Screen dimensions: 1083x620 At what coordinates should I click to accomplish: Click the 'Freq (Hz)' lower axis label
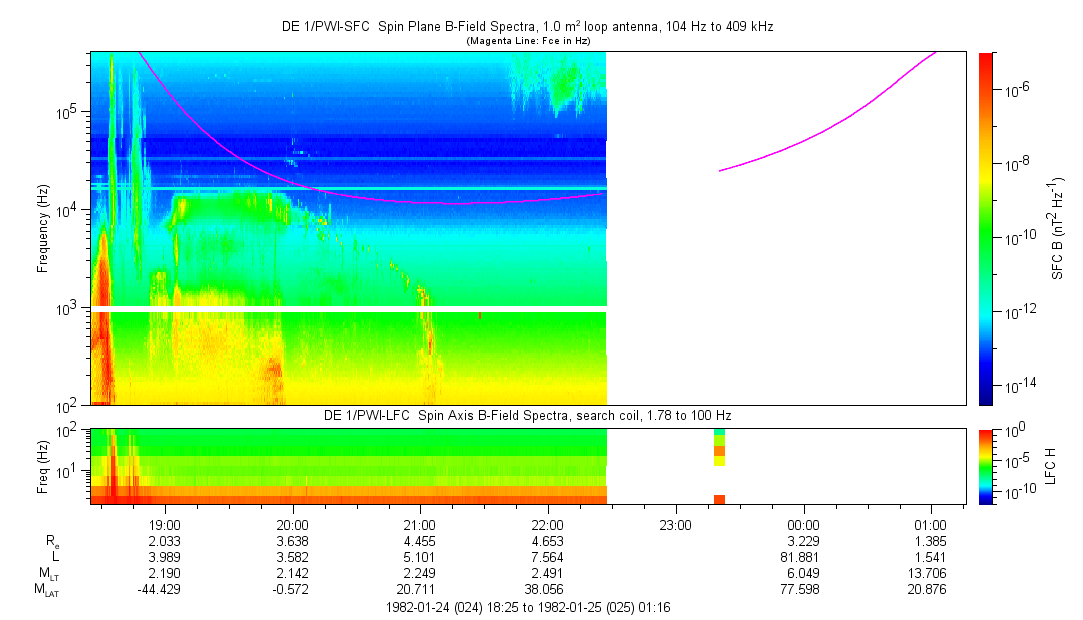point(43,467)
